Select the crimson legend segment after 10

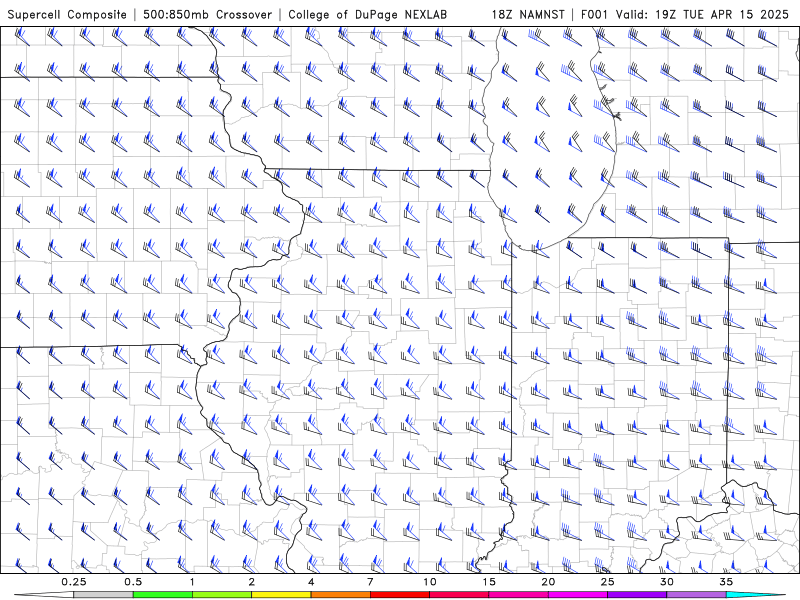click(x=459, y=595)
